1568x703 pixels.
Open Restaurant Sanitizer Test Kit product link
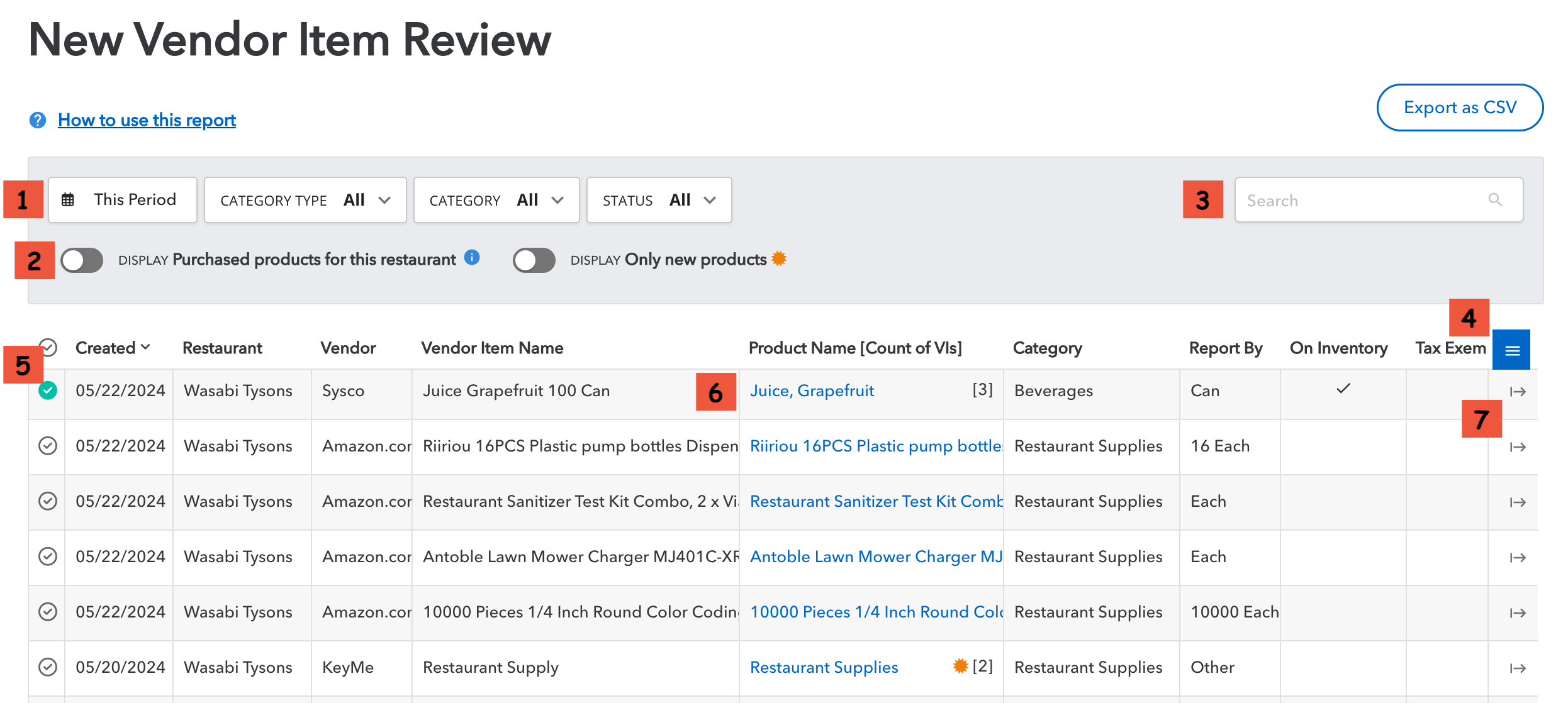[x=876, y=501]
